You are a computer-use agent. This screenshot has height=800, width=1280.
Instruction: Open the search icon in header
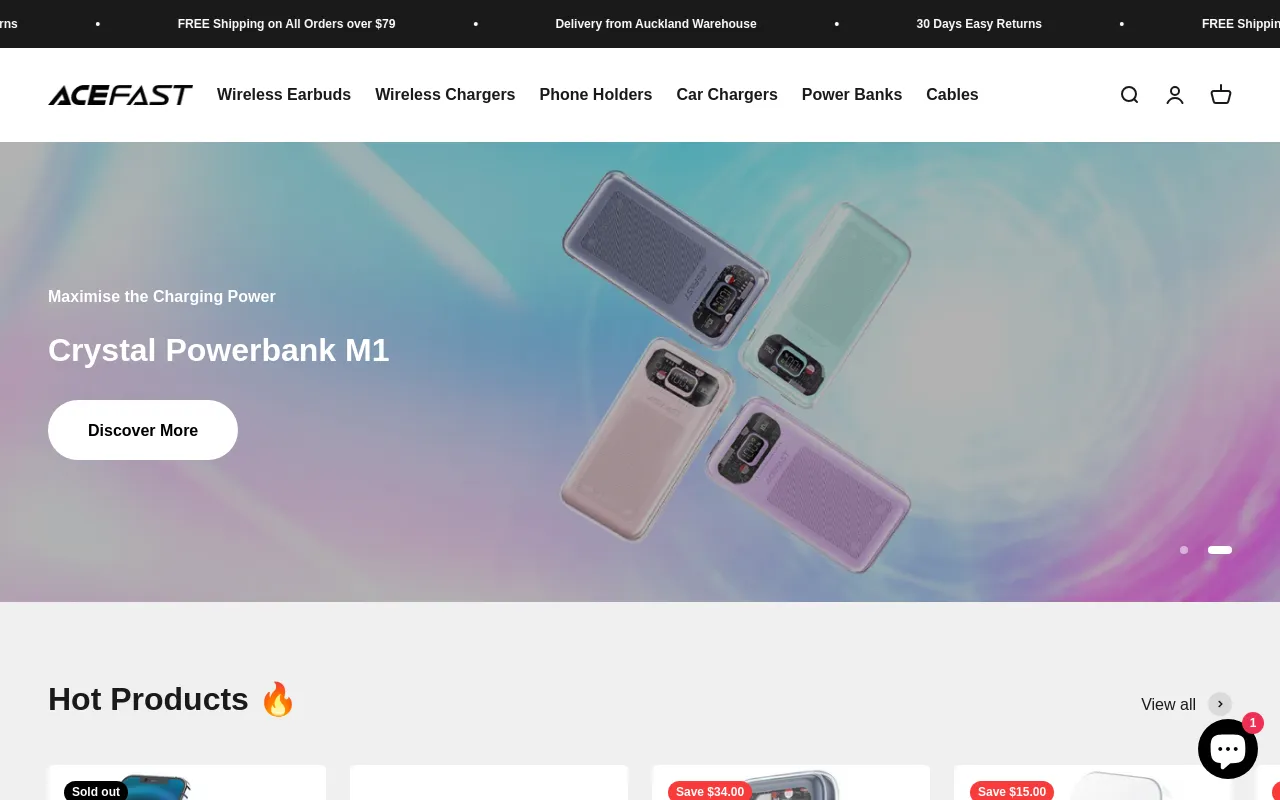[1129, 95]
